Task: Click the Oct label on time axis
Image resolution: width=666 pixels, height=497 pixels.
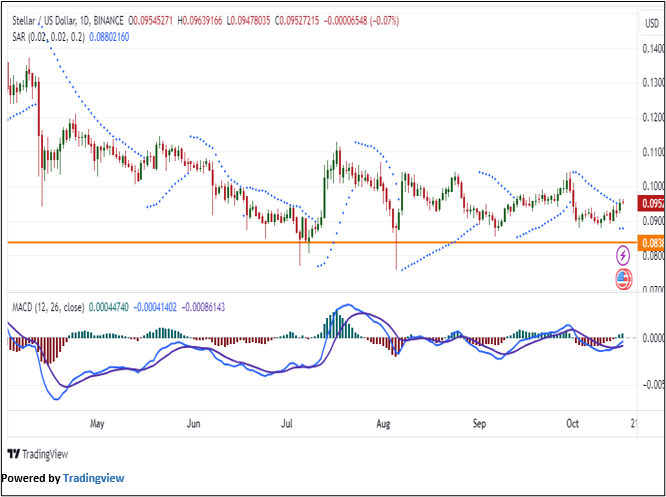Action: click(573, 424)
